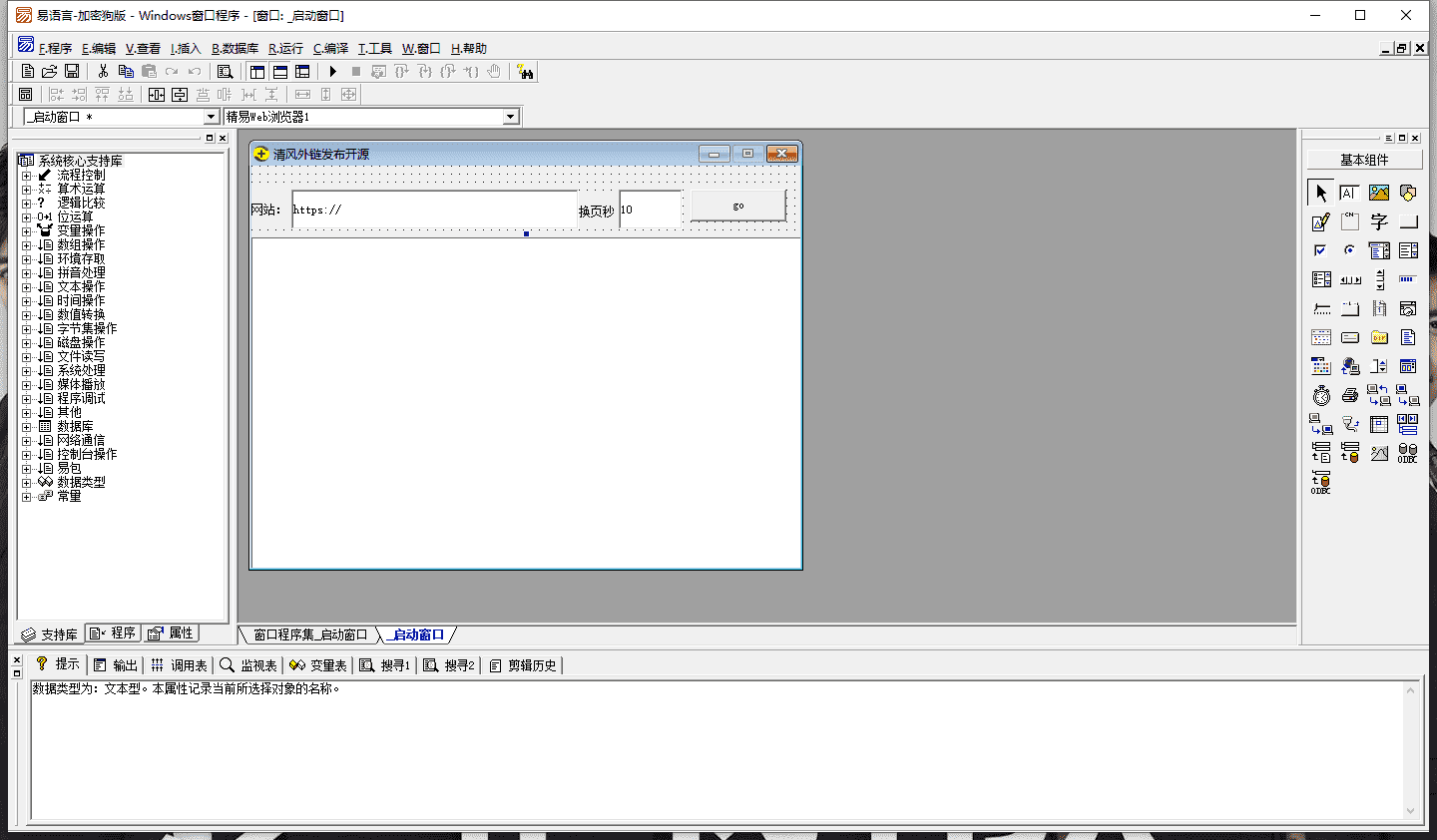The height and width of the screenshot is (840, 1437).
Task: Expand the 流程控制 tree node
Action: [x=27, y=176]
